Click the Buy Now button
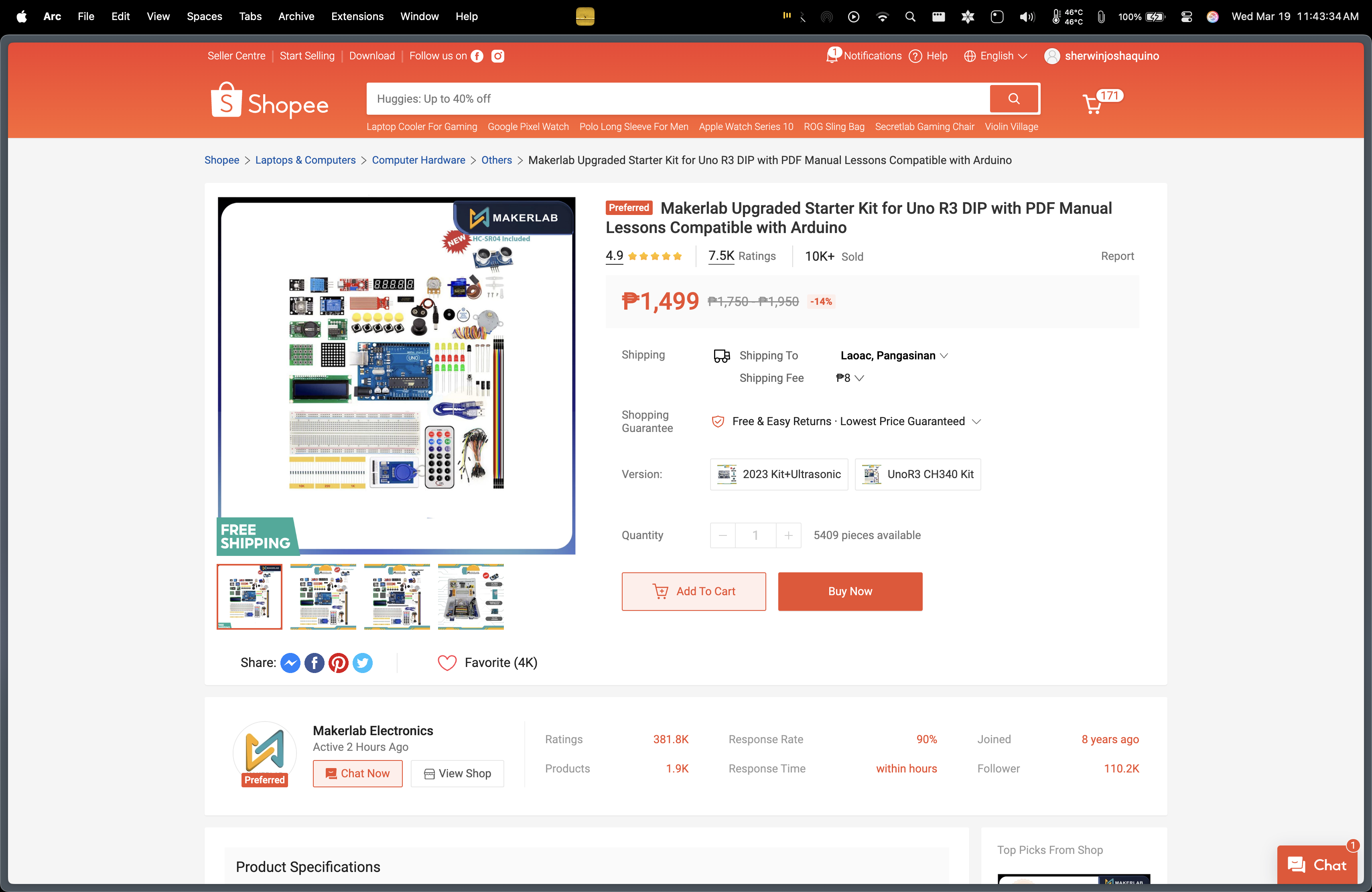The width and height of the screenshot is (1372, 892). pyautogui.click(x=850, y=591)
